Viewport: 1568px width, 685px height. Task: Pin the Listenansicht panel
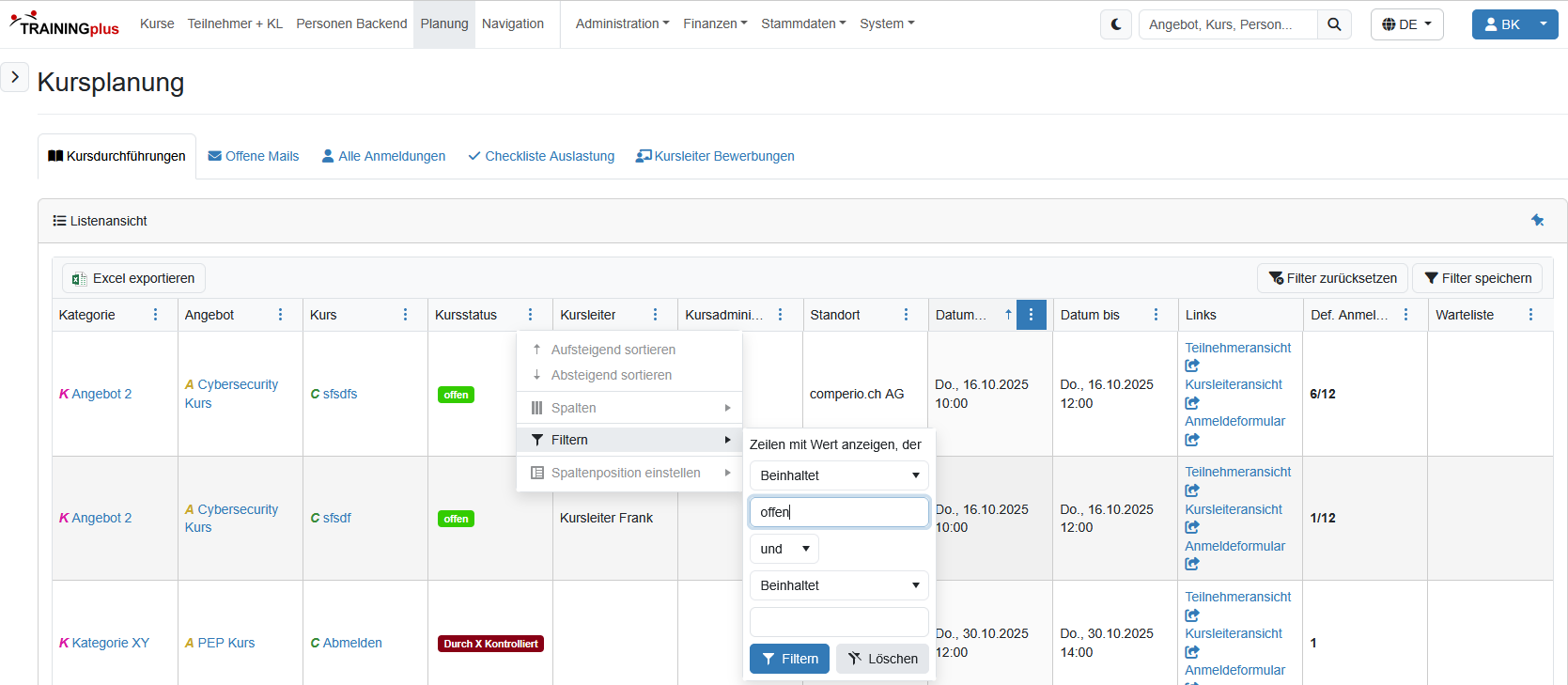pos(1538,220)
